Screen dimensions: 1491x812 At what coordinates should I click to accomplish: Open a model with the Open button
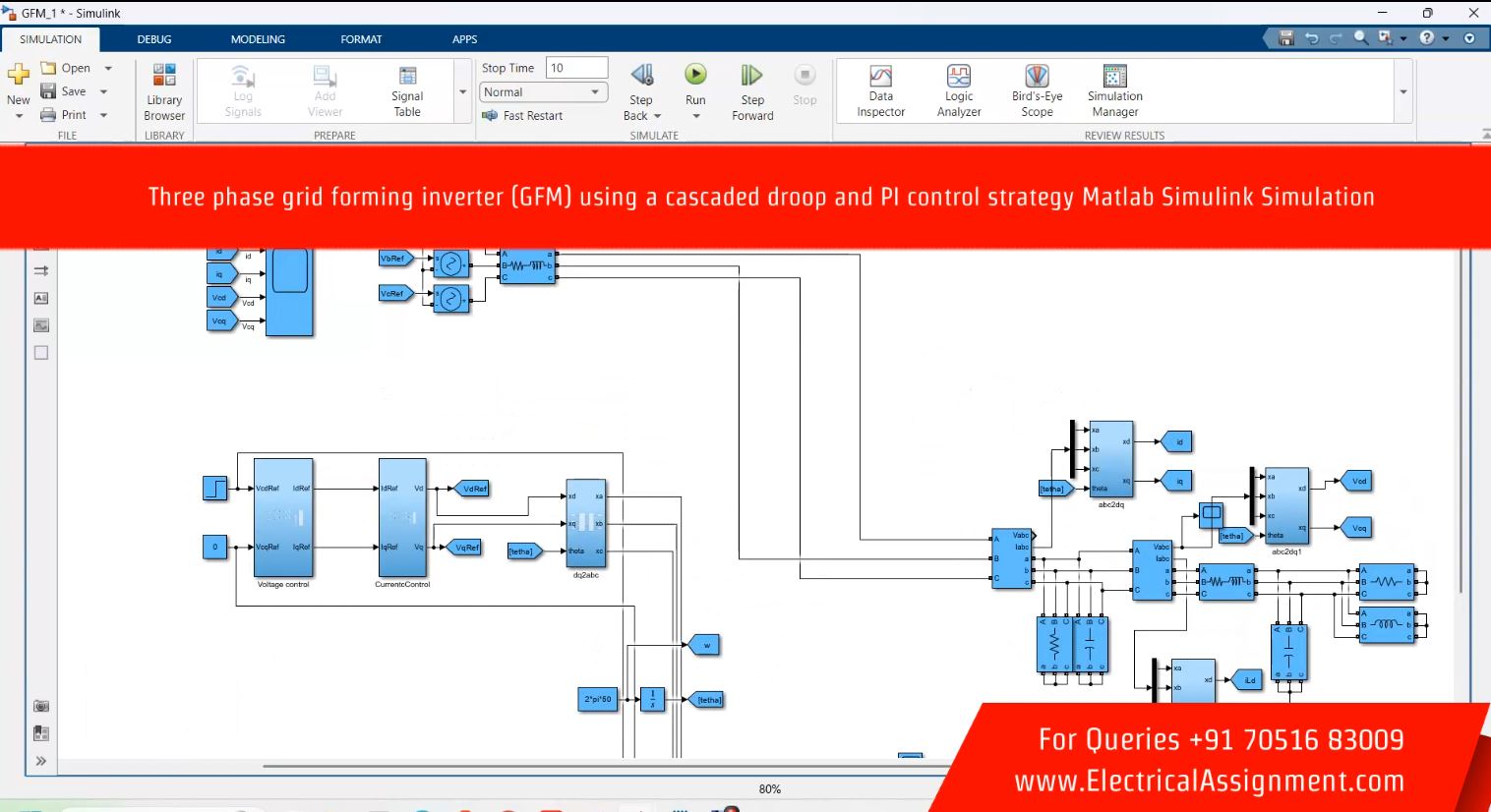66,68
